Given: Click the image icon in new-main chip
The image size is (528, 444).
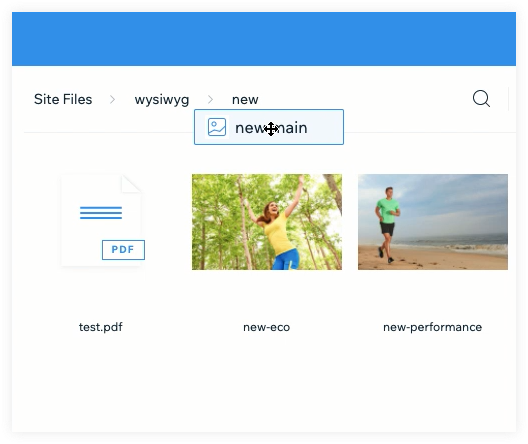Looking at the screenshot, I should coord(217,127).
